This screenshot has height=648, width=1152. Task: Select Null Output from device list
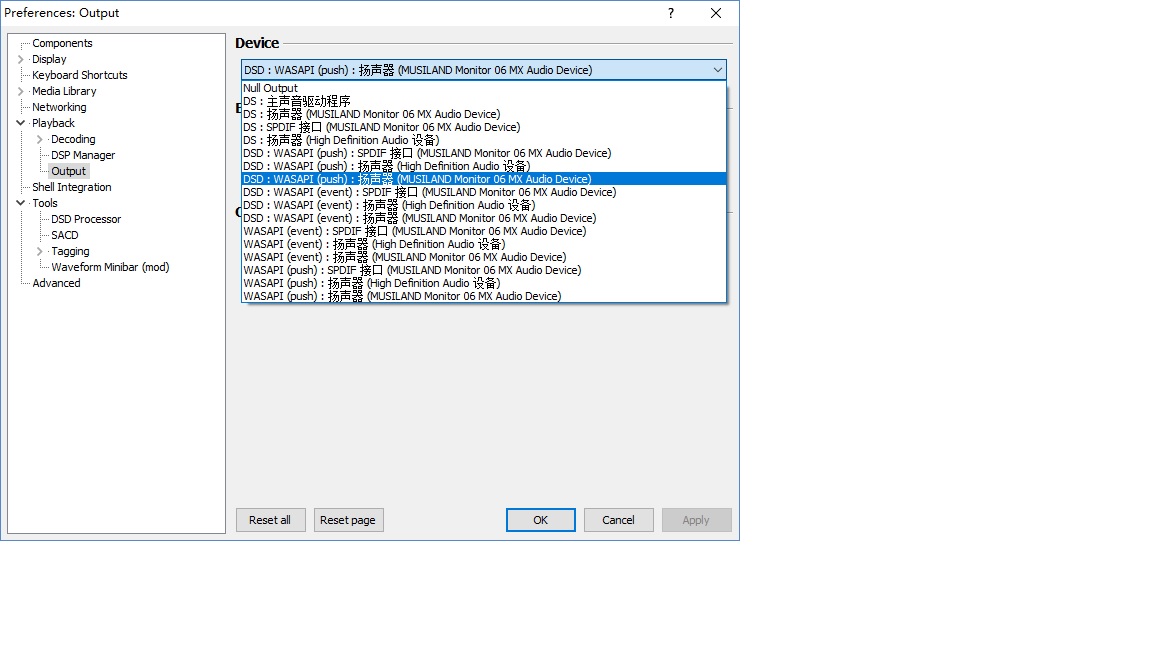point(270,88)
